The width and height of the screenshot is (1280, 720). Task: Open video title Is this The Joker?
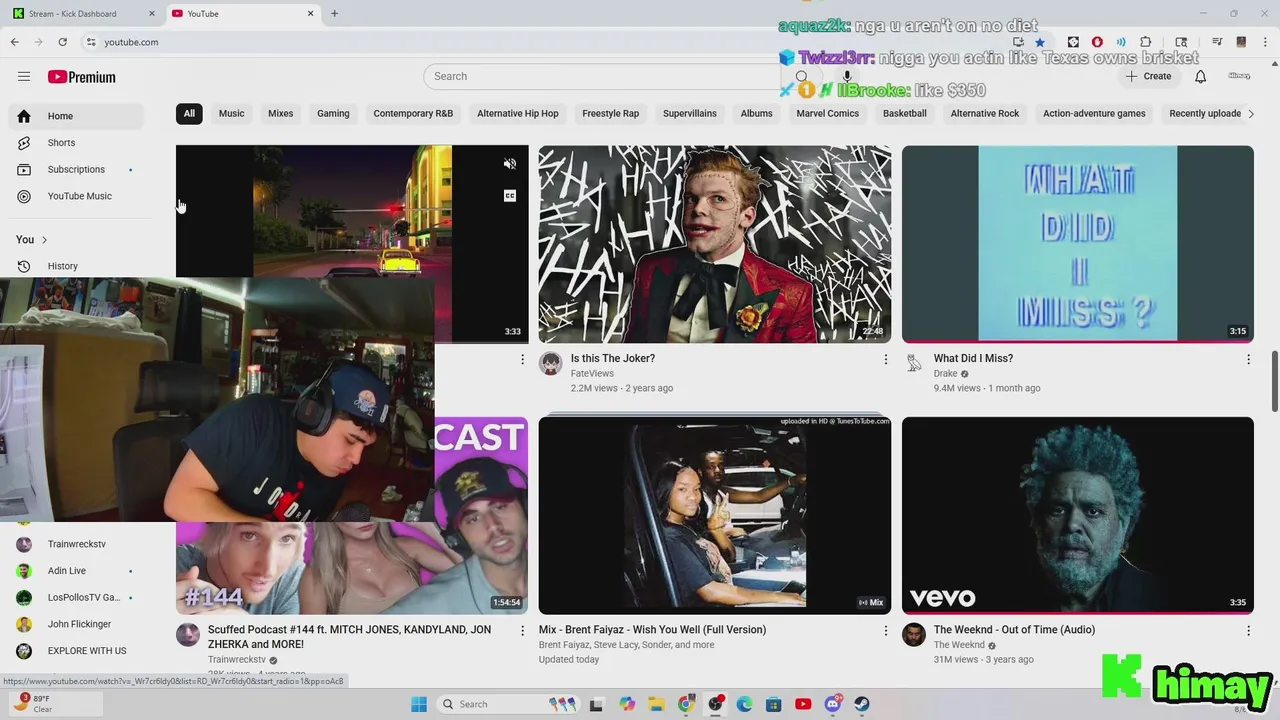click(612, 359)
